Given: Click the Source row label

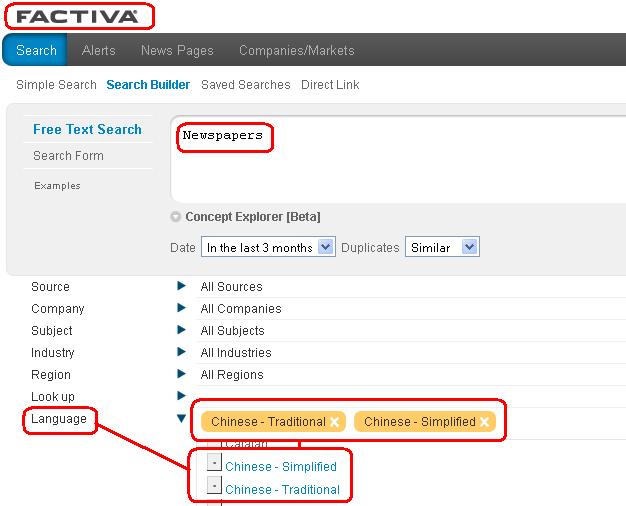Looking at the screenshot, I should point(50,286).
